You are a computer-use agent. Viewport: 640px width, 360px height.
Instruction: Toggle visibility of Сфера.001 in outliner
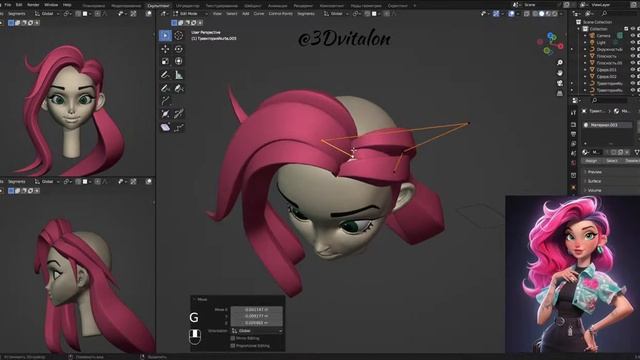[633, 70]
